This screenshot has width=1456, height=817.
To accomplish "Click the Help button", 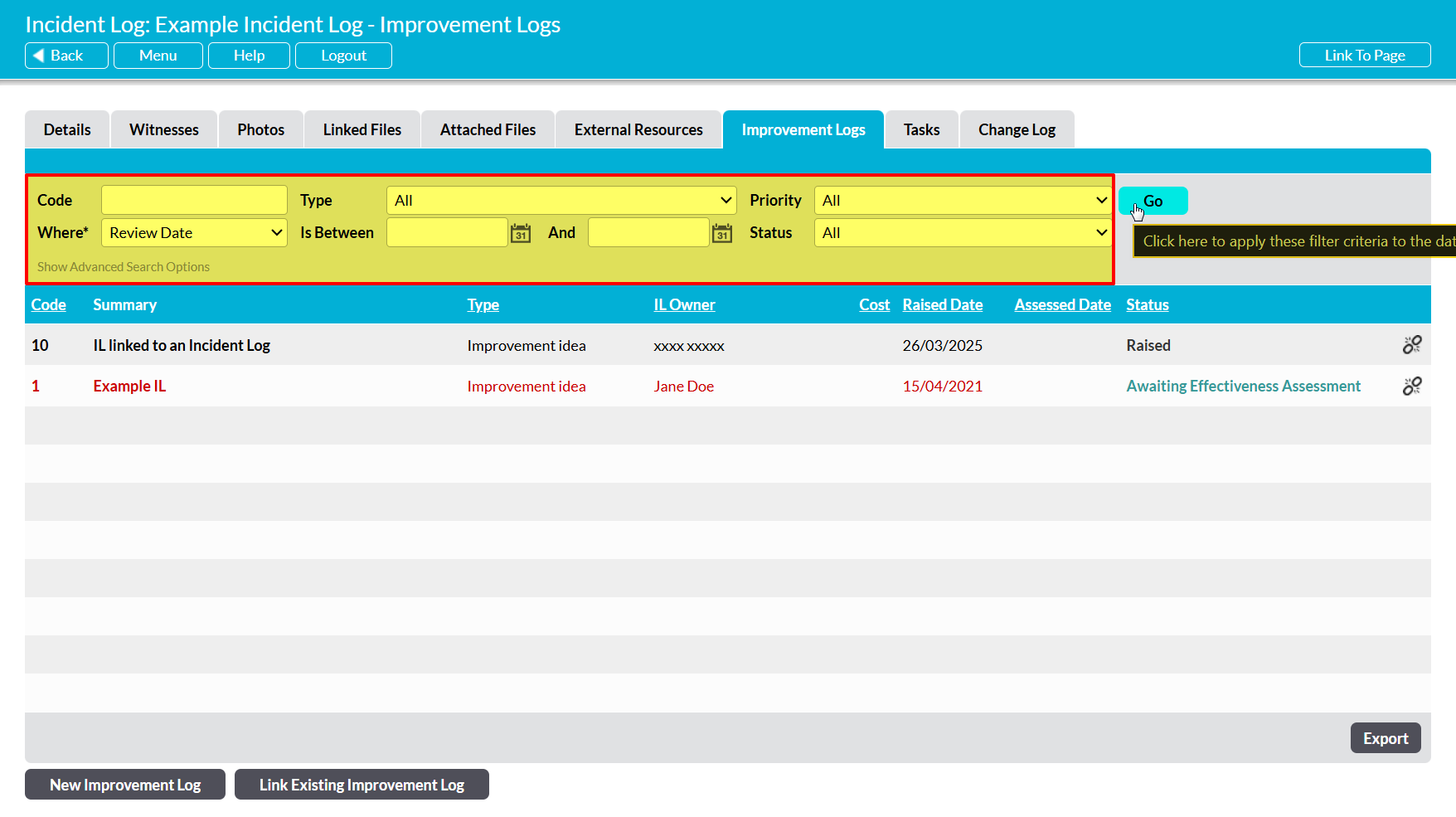I will pos(249,56).
